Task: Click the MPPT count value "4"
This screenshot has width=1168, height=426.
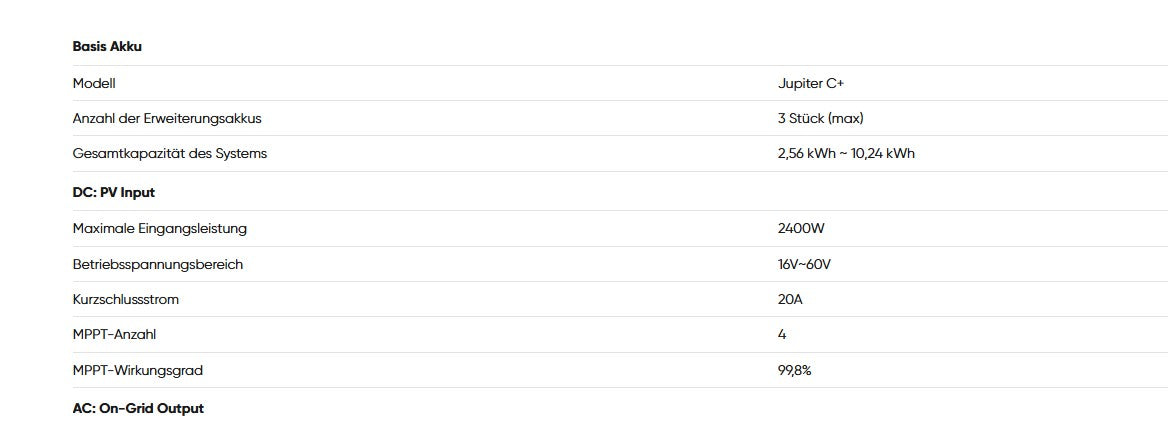Action: [782, 335]
